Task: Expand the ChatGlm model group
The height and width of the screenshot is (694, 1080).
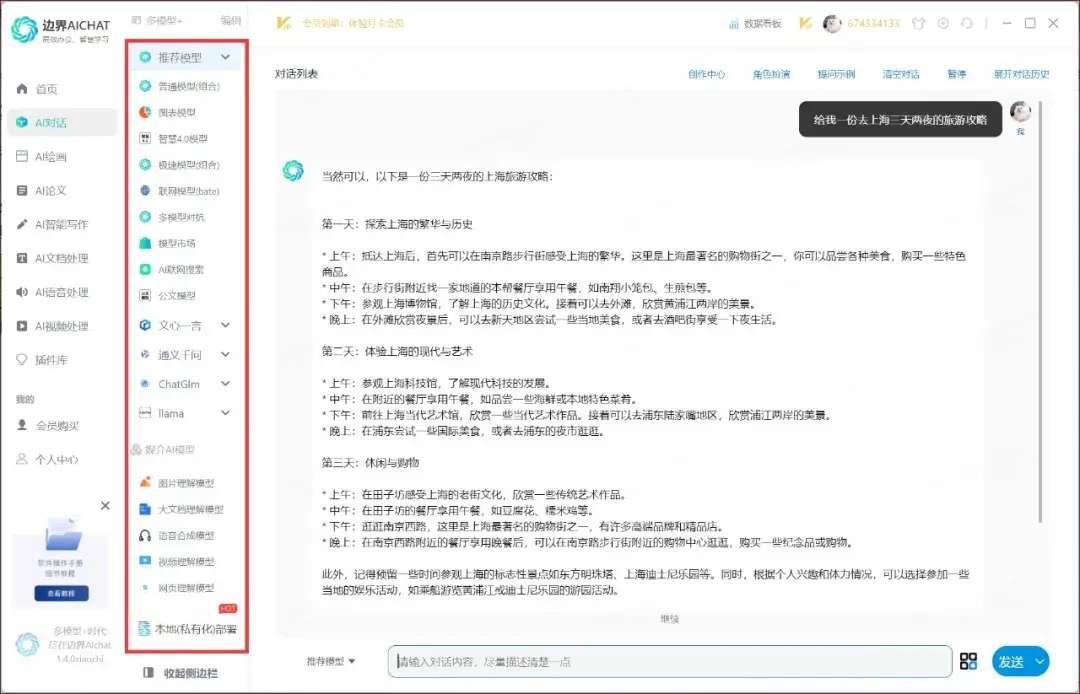Action: coord(225,384)
